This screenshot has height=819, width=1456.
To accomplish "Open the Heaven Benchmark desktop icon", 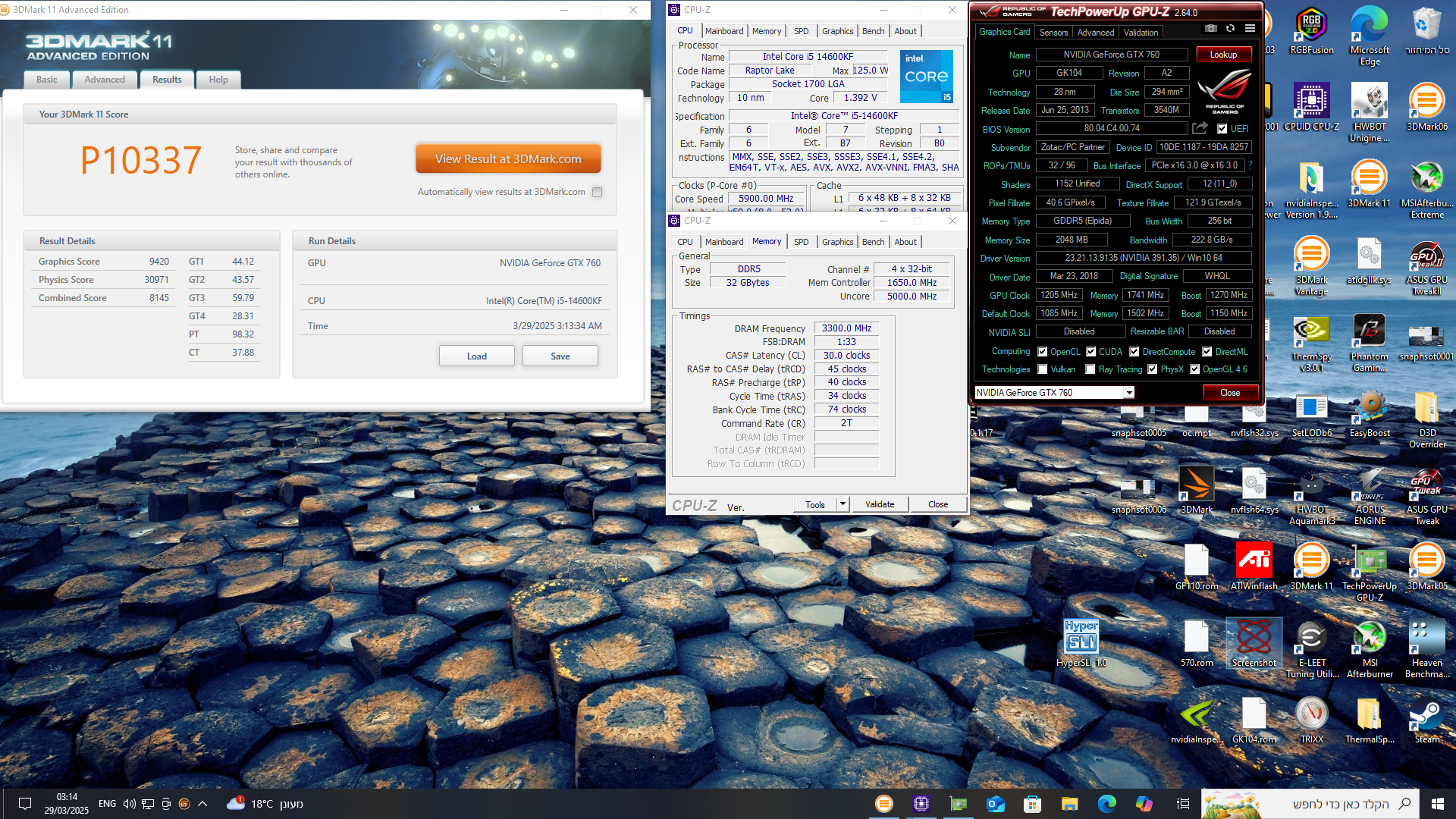I will point(1427,649).
